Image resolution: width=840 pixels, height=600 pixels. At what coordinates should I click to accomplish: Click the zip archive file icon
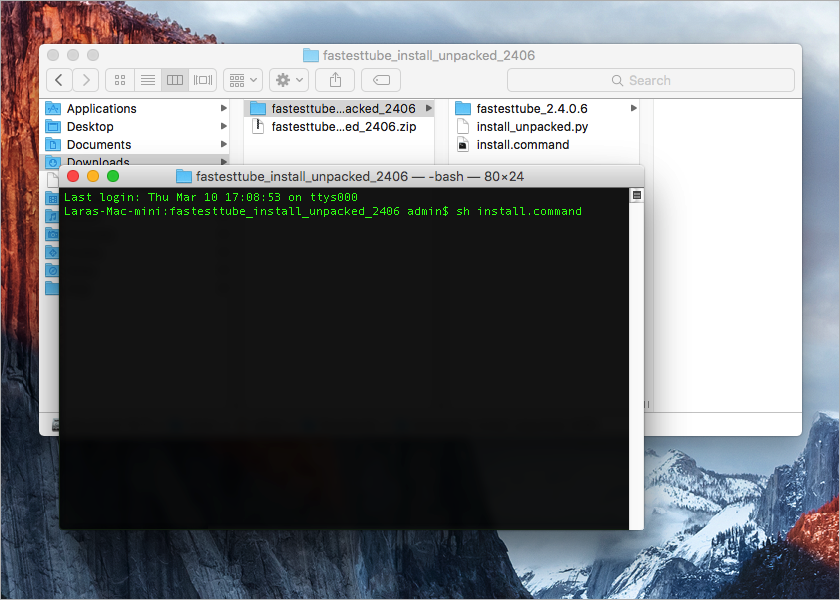pyautogui.click(x=258, y=126)
